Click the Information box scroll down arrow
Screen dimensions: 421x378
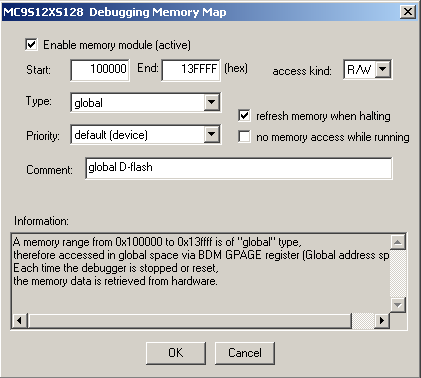(x=398, y=304)
